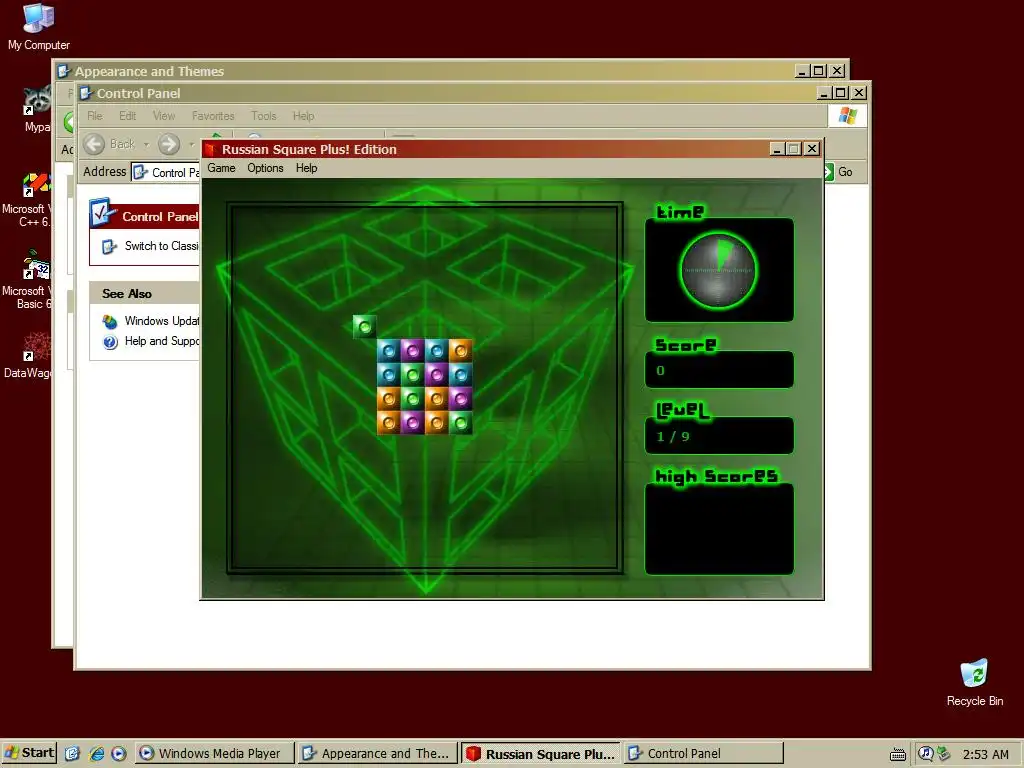Viewport: 1024px width, 768px height.
Task: Click the green tray icon beside the clock
Action: click(x=944, y=754)
